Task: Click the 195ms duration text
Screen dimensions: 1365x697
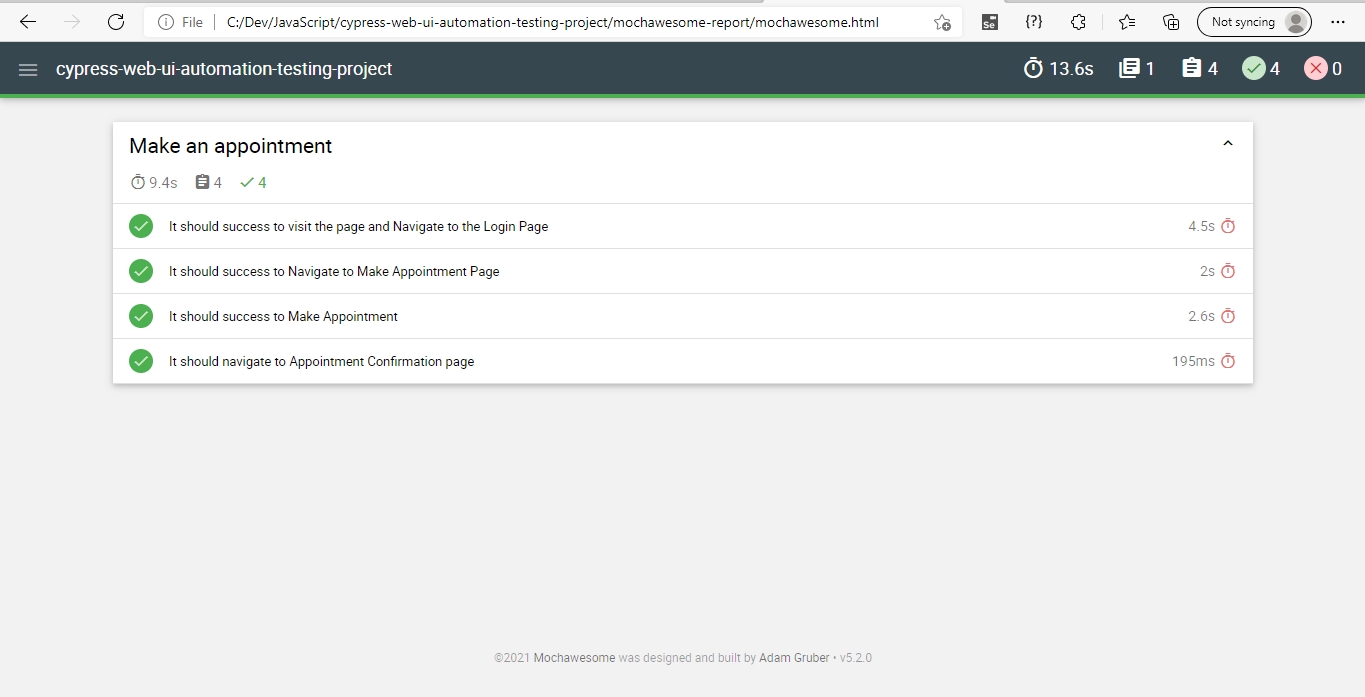Action: click(x=1193, y=361)
